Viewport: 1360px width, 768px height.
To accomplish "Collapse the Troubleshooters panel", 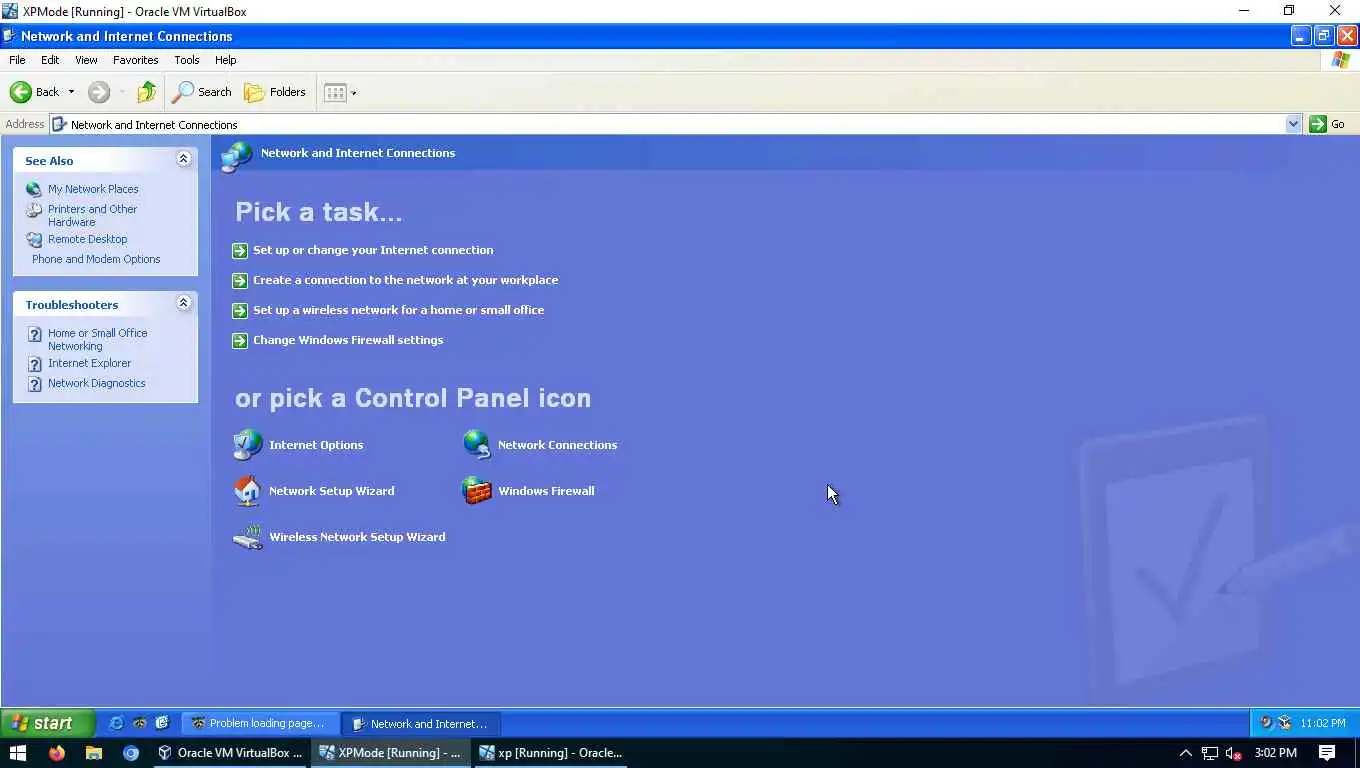I will pos(184,303).
